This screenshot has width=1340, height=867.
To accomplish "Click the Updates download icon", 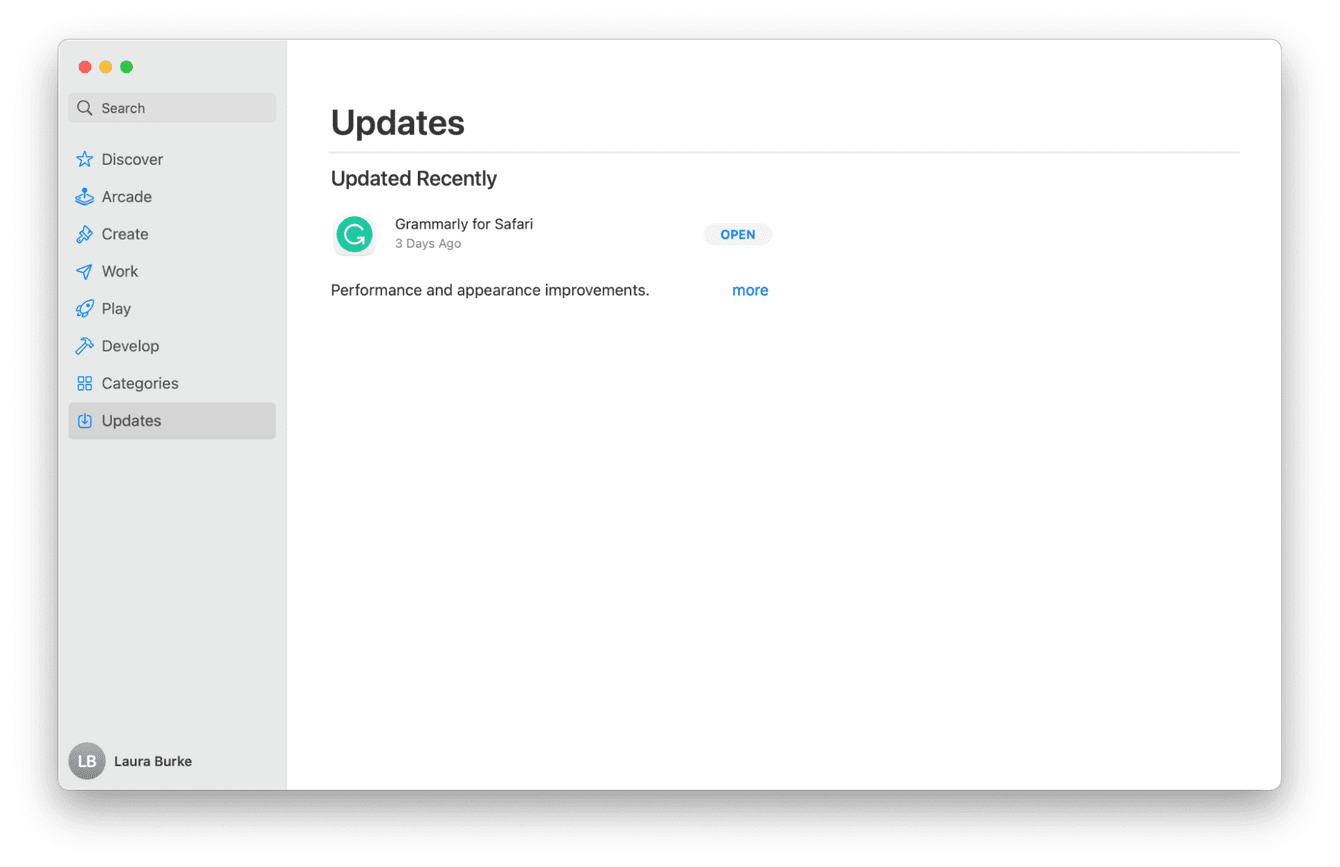I will pos(85,421).
